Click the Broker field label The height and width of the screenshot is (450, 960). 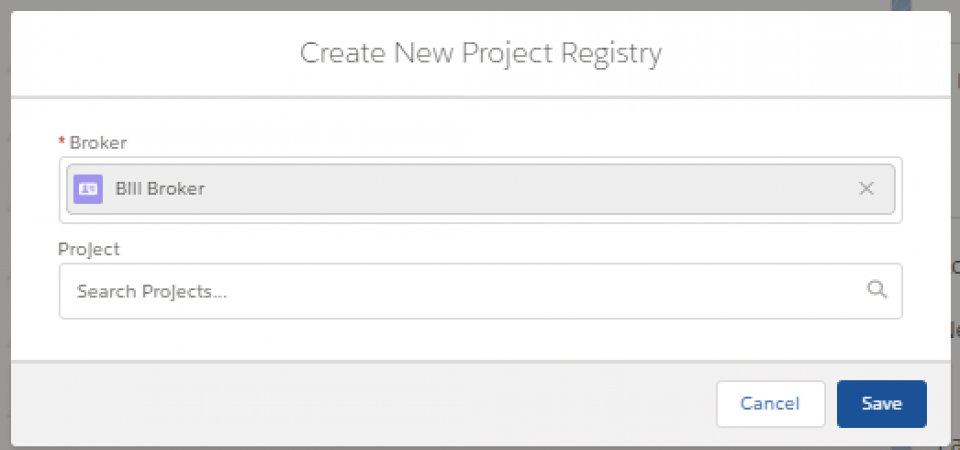click(x=98, y=143)
